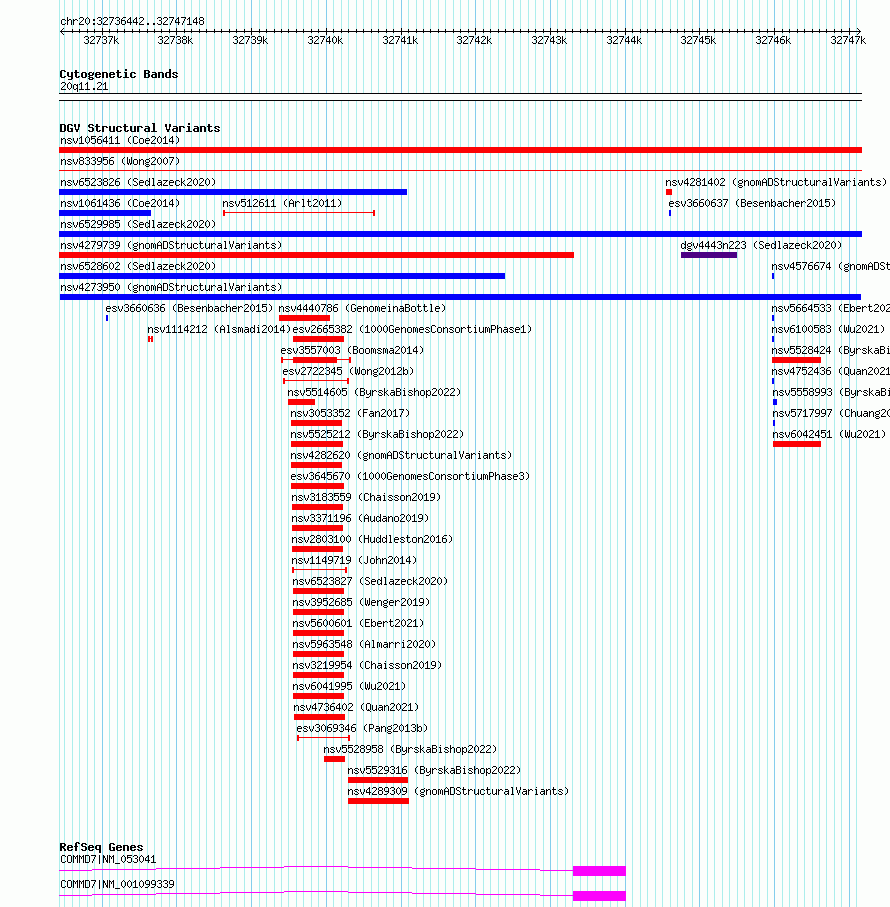Open nsv5664533 Ebert variant label

click(x=830, y=308)
